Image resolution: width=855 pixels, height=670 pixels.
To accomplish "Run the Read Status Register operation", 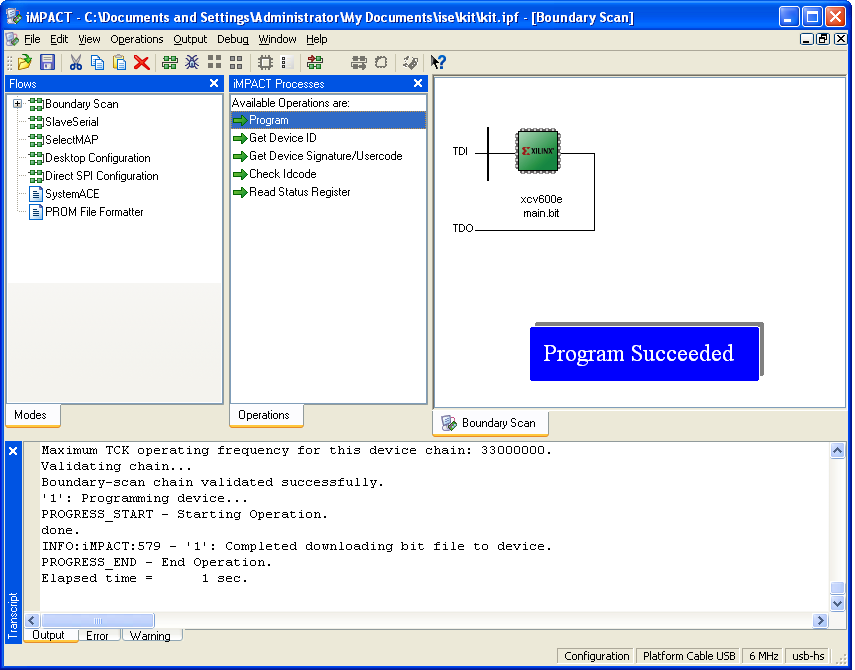I will (299, 192).
